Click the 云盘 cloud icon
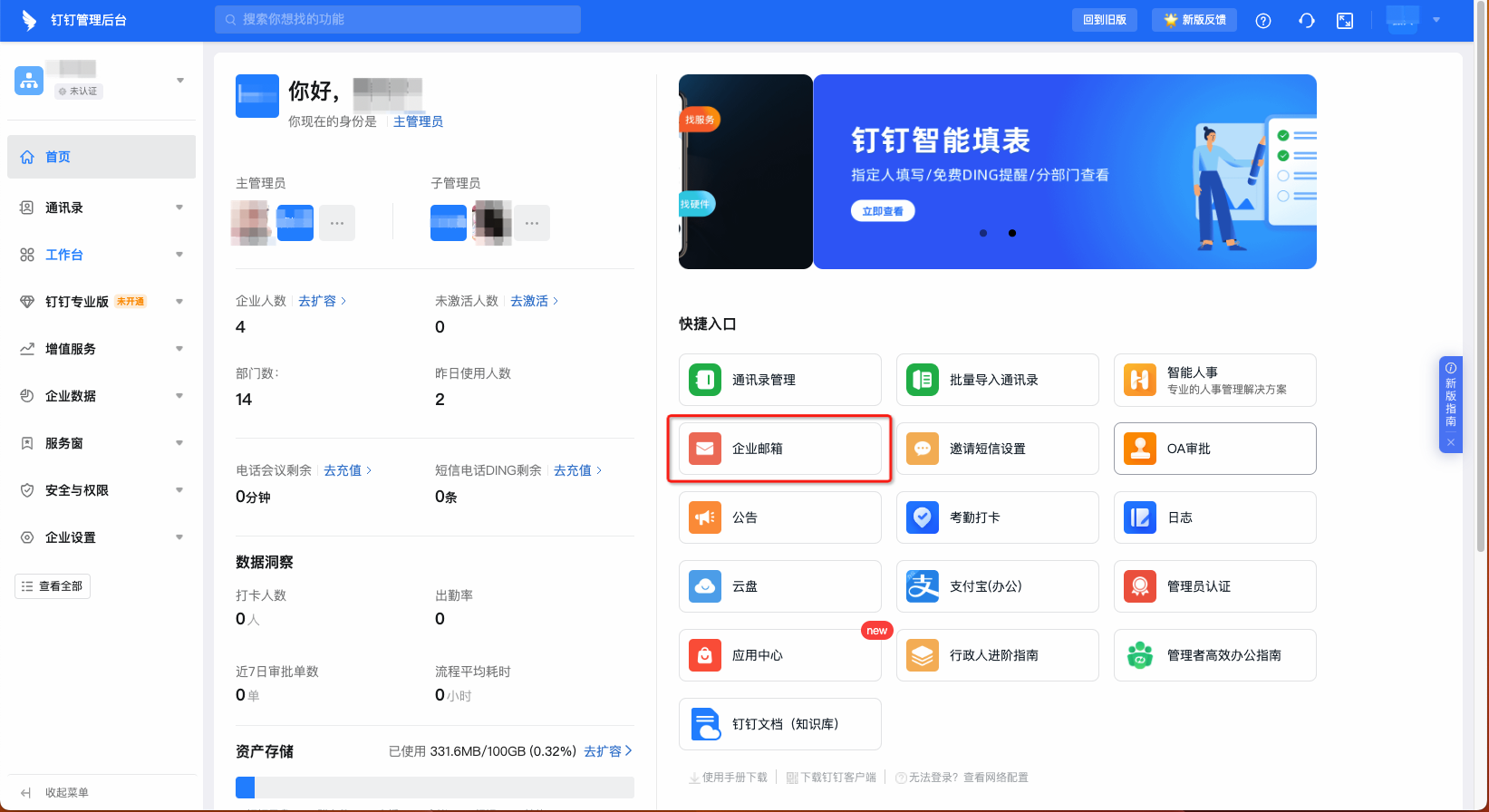 click(x=705, y=586)
